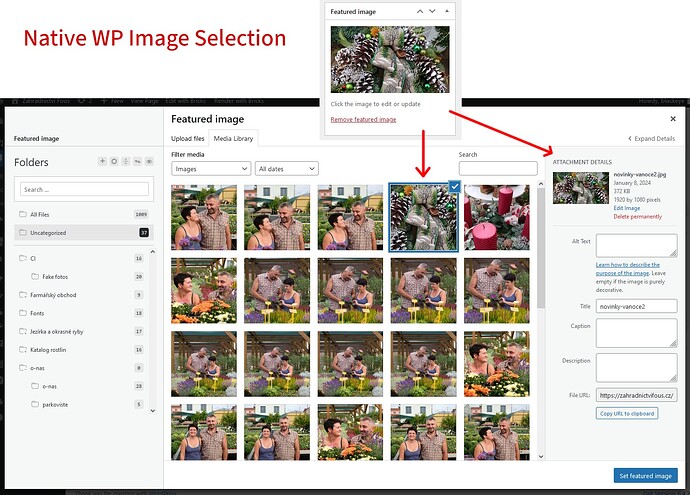Image resolution: width=690 pixels, height=495 pixels.
Task: Expand Details of the attachment panel
Action: pos(651,139)
